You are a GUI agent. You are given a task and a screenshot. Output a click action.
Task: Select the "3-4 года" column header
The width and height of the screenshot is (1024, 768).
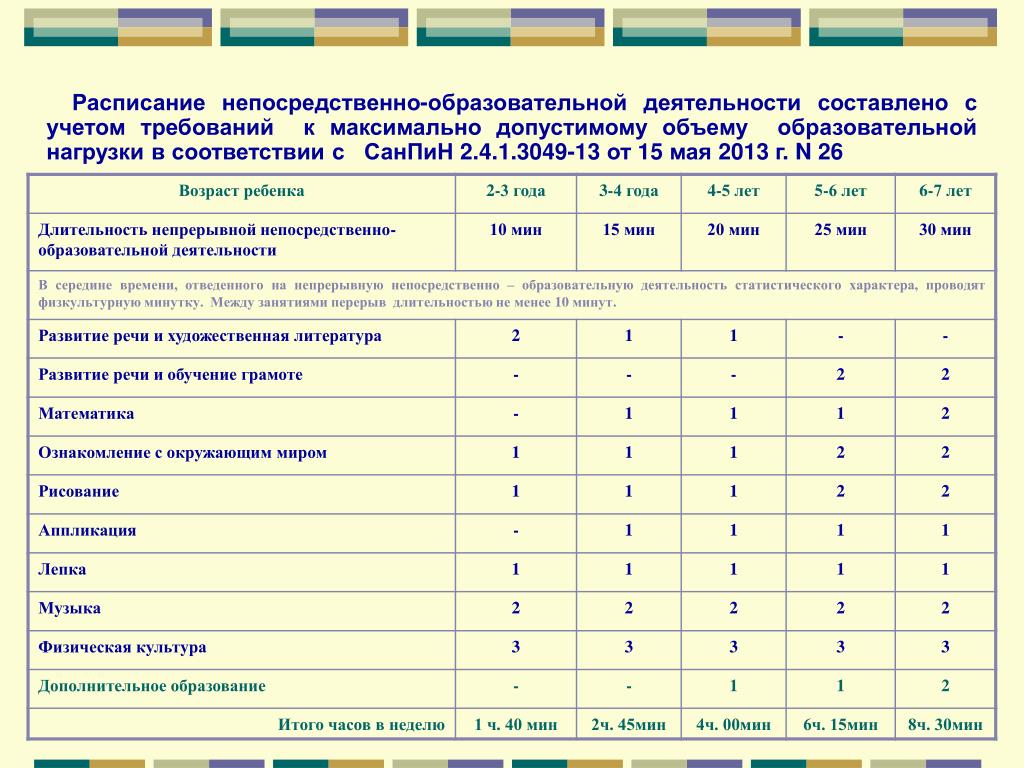[x=628, y=191]
